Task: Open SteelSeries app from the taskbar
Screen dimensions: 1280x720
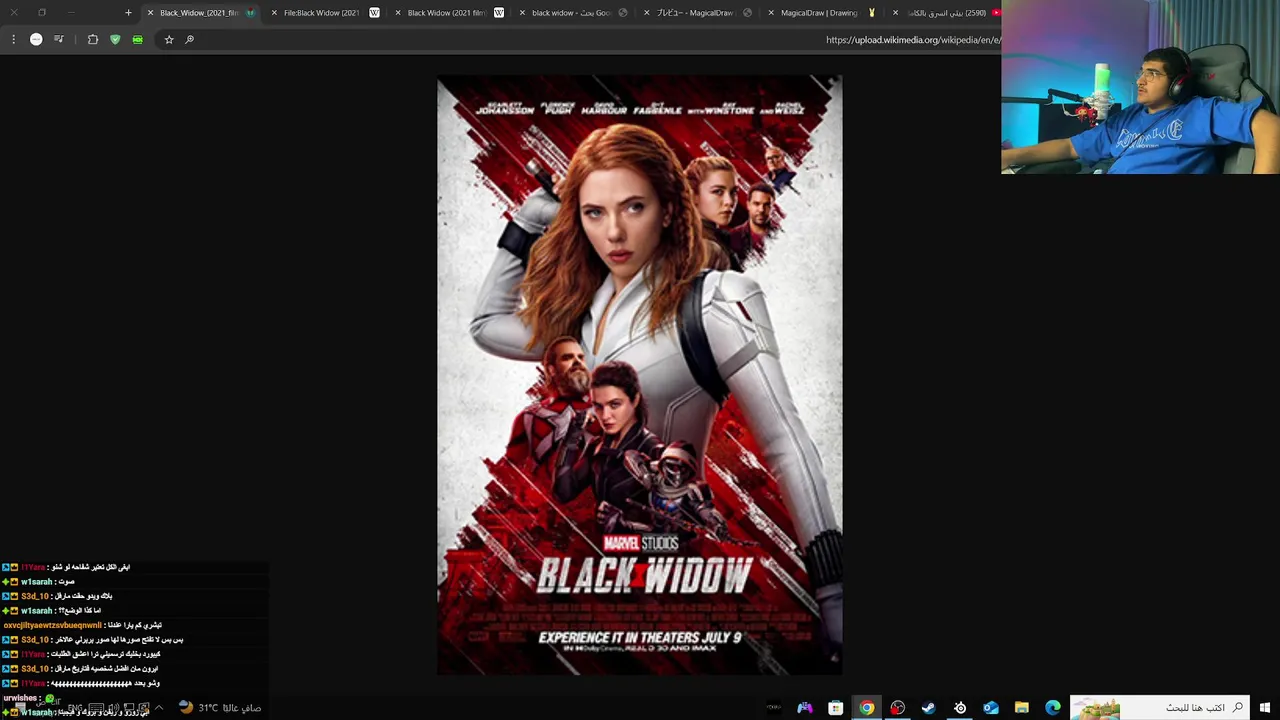Action: click(960, 708)
